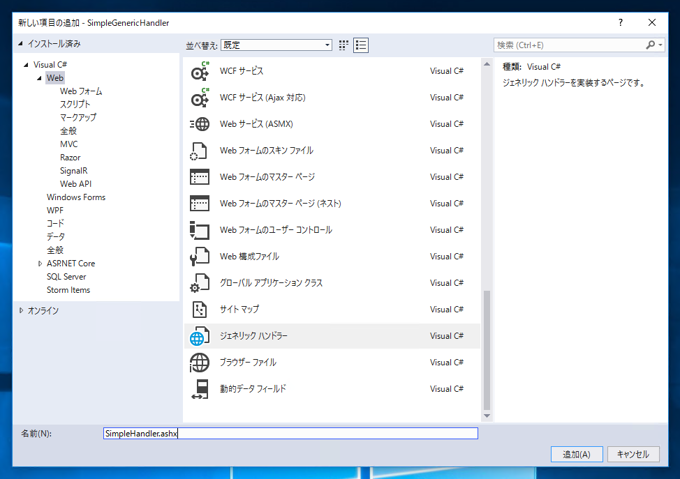This screenshot has width=680, height=479.
Task: Select Web フォーム in the tree
Action: point(81,91)
